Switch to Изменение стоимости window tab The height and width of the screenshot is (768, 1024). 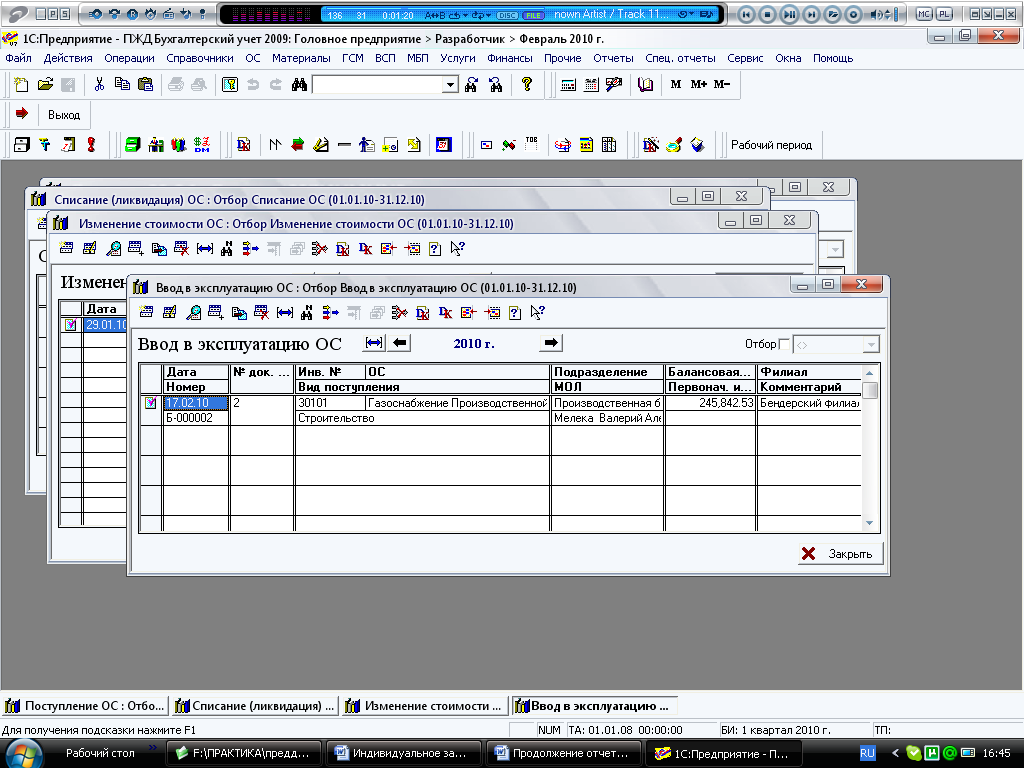tap(425, 706)
